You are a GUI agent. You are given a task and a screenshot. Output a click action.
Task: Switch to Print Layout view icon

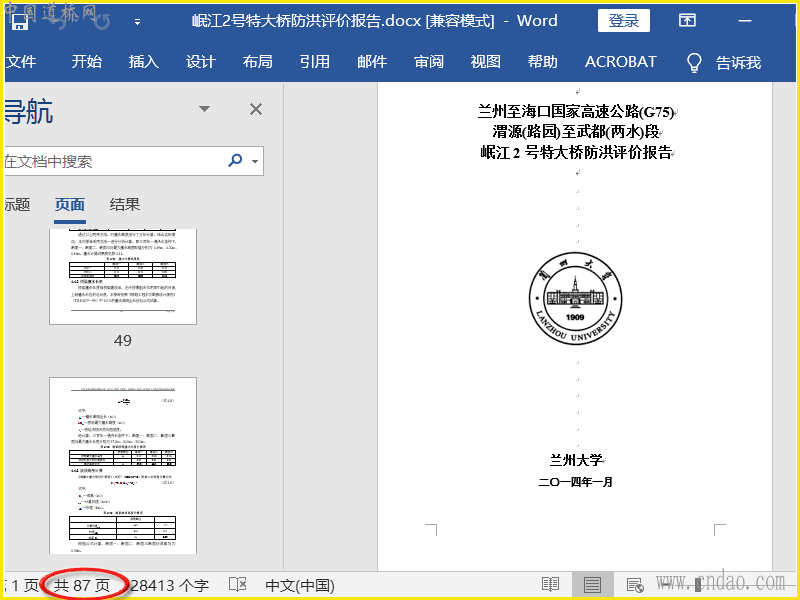point(592,585)
